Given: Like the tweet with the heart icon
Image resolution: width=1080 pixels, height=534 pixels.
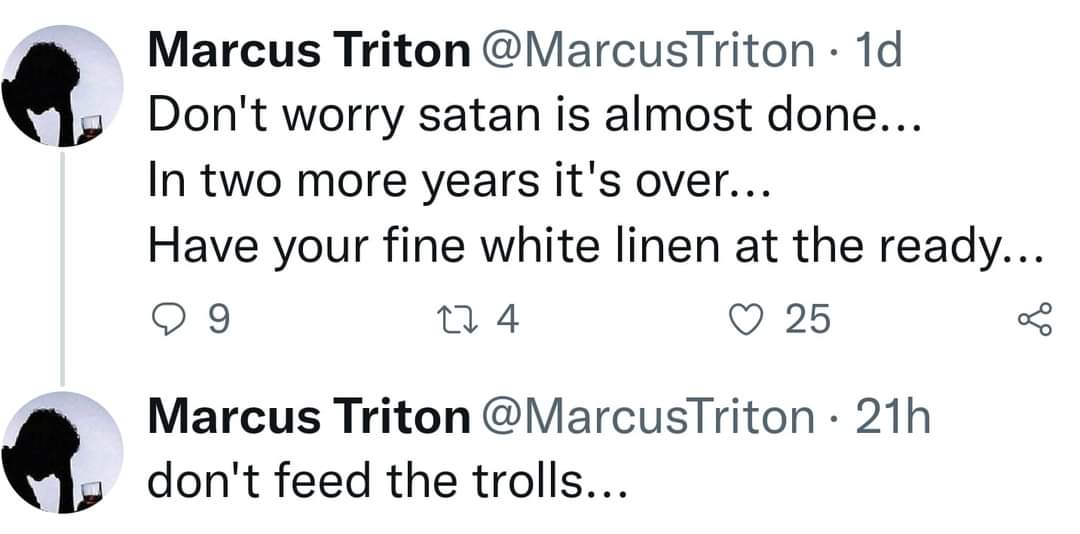Looking at the screenshot, I should (748, 321).
